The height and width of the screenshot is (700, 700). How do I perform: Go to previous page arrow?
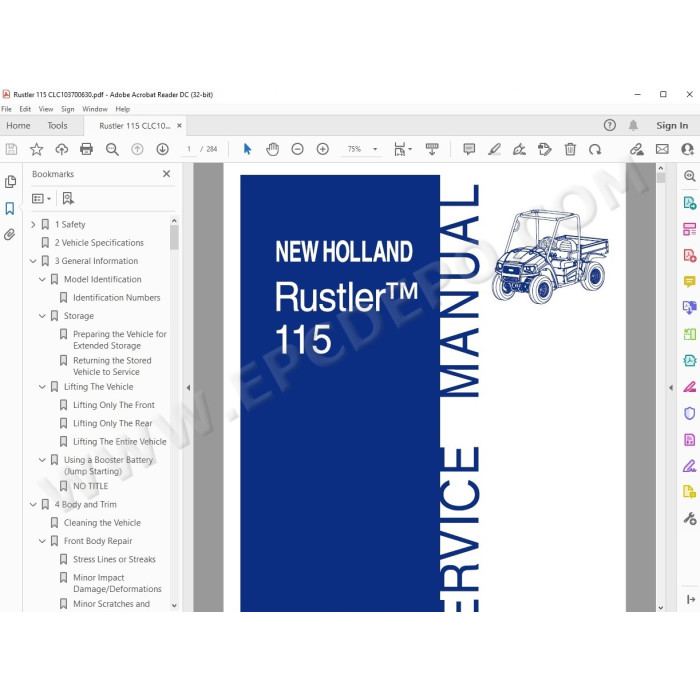click(137, 149)
